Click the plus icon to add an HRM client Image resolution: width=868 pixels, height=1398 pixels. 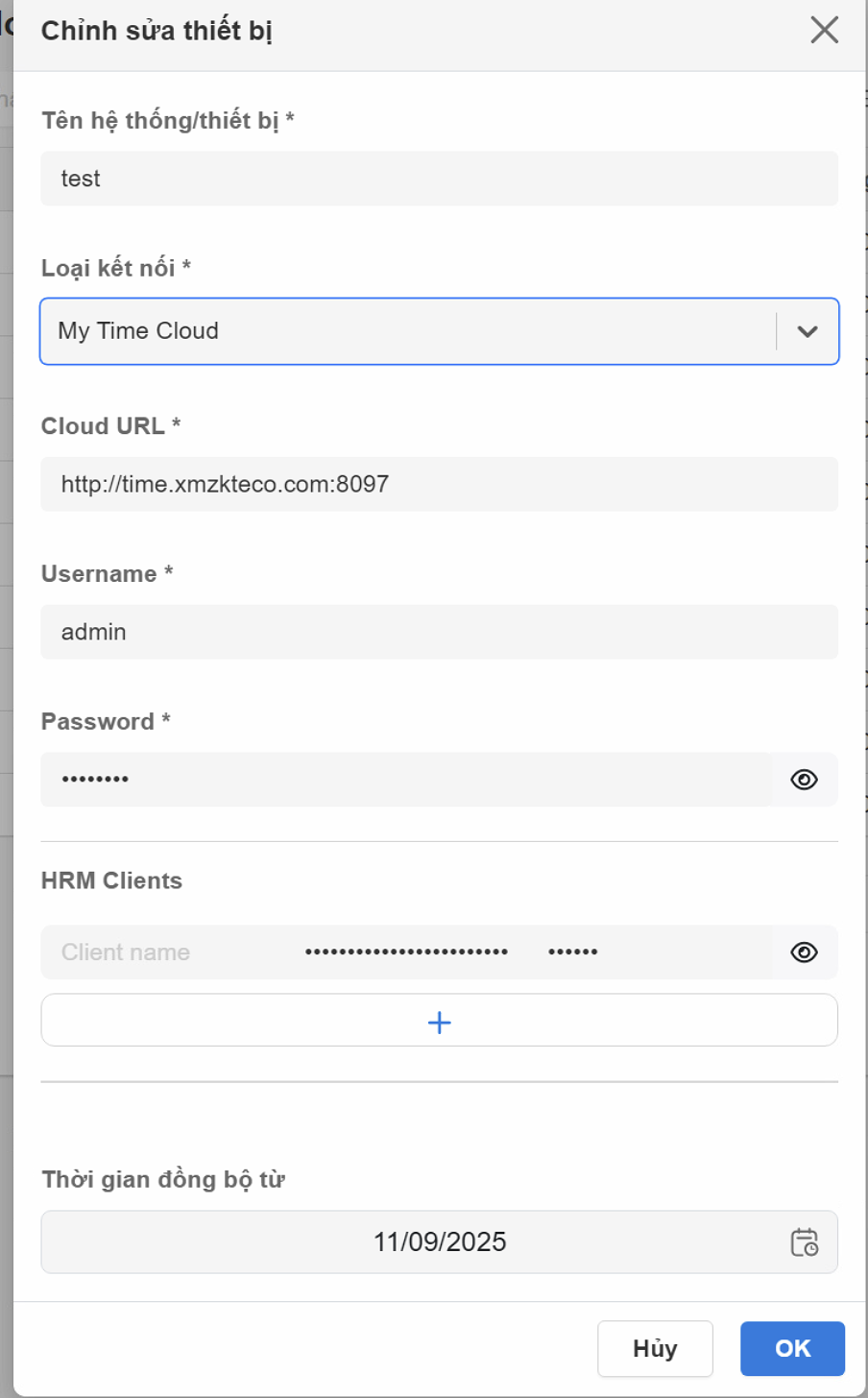click(439, 1020)
